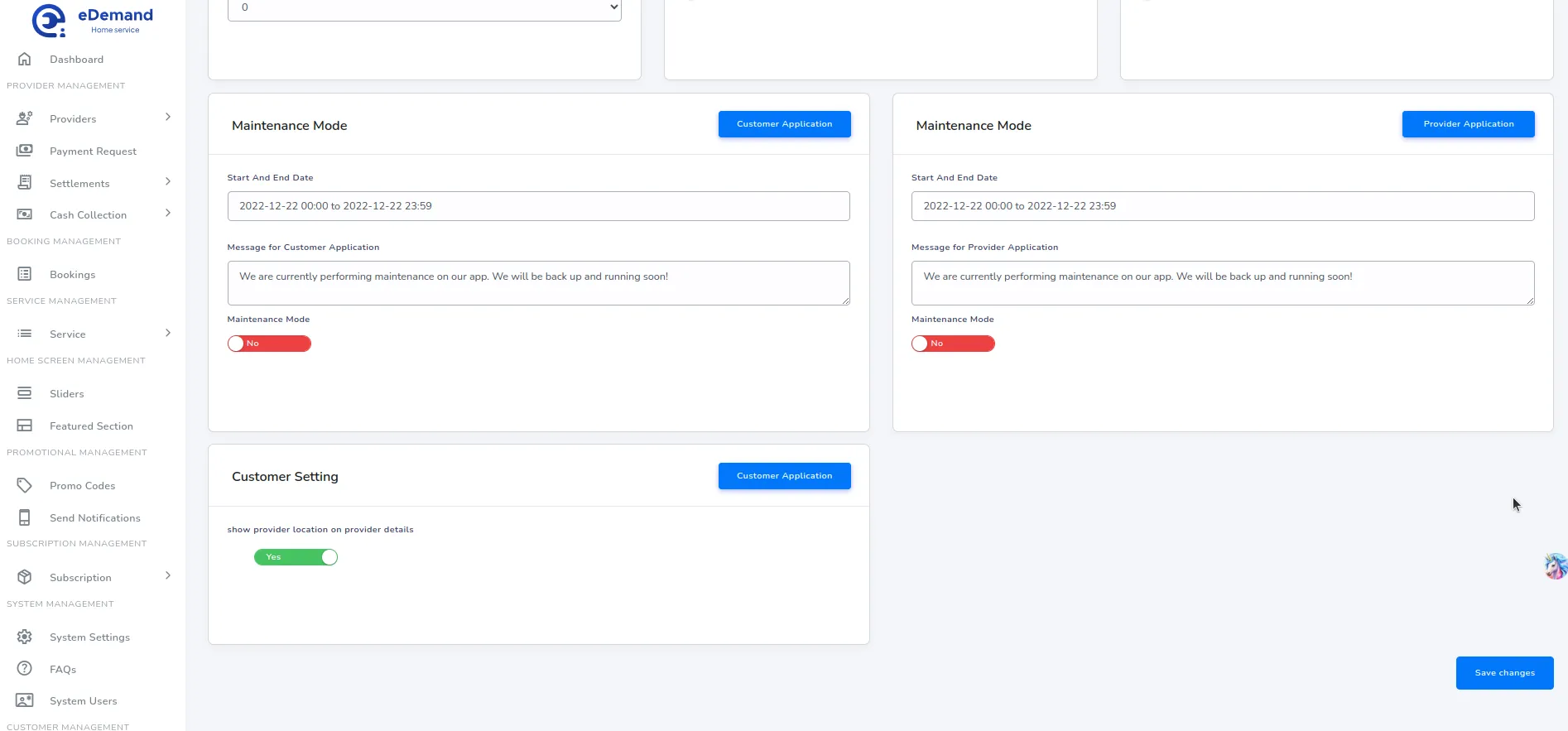Click the Payment Request cash icon

coord(25,151)
